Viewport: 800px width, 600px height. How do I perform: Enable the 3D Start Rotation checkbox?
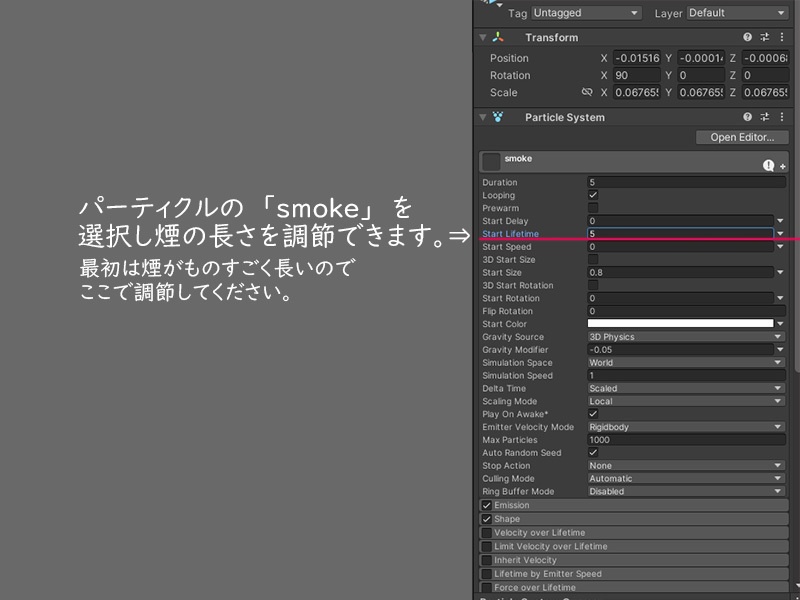pos(593,285)
